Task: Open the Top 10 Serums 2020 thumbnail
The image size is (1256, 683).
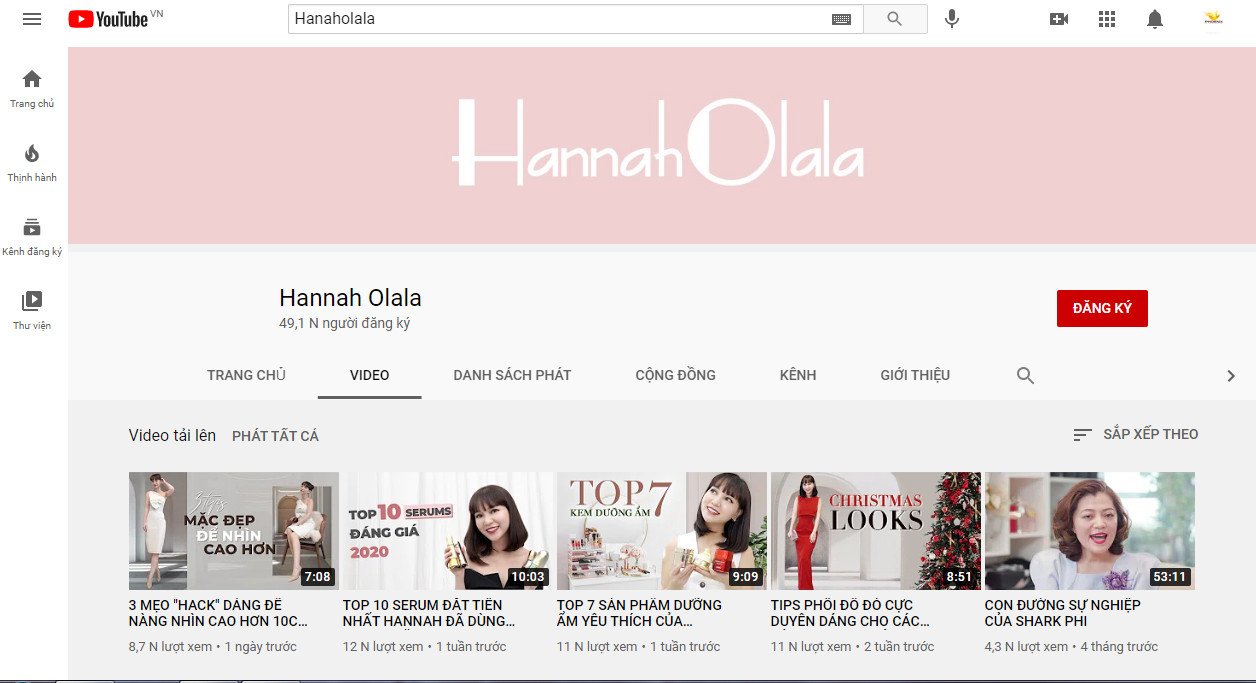Action: point(448,531)
